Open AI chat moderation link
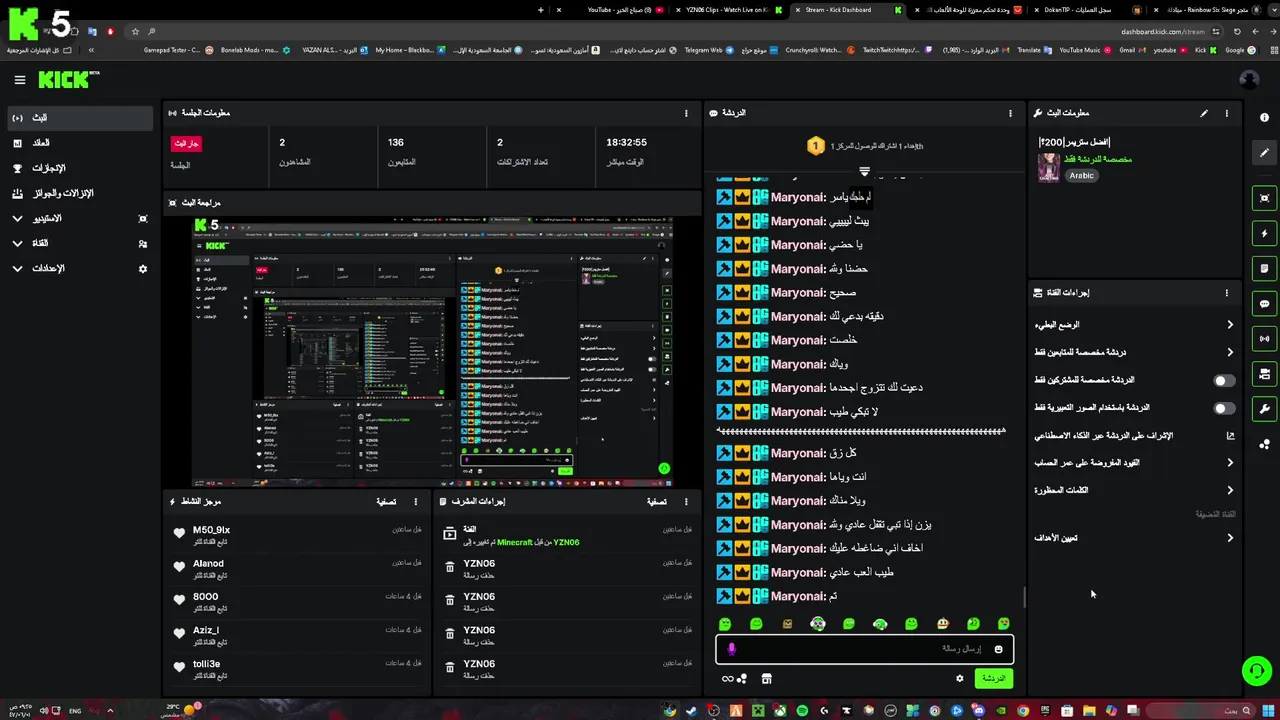 coord(1135,435)
